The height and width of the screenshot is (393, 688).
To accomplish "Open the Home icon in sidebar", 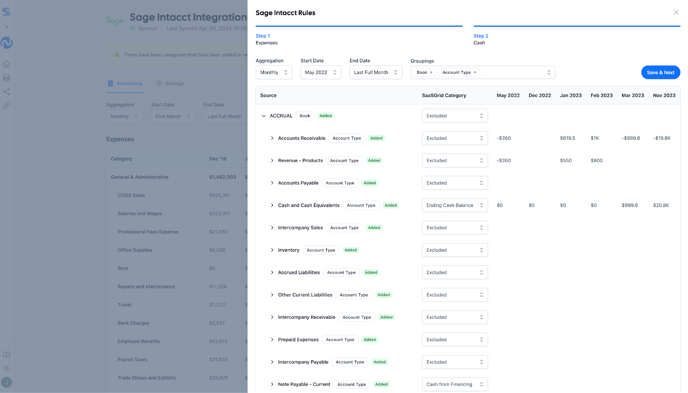I will 7,64.
